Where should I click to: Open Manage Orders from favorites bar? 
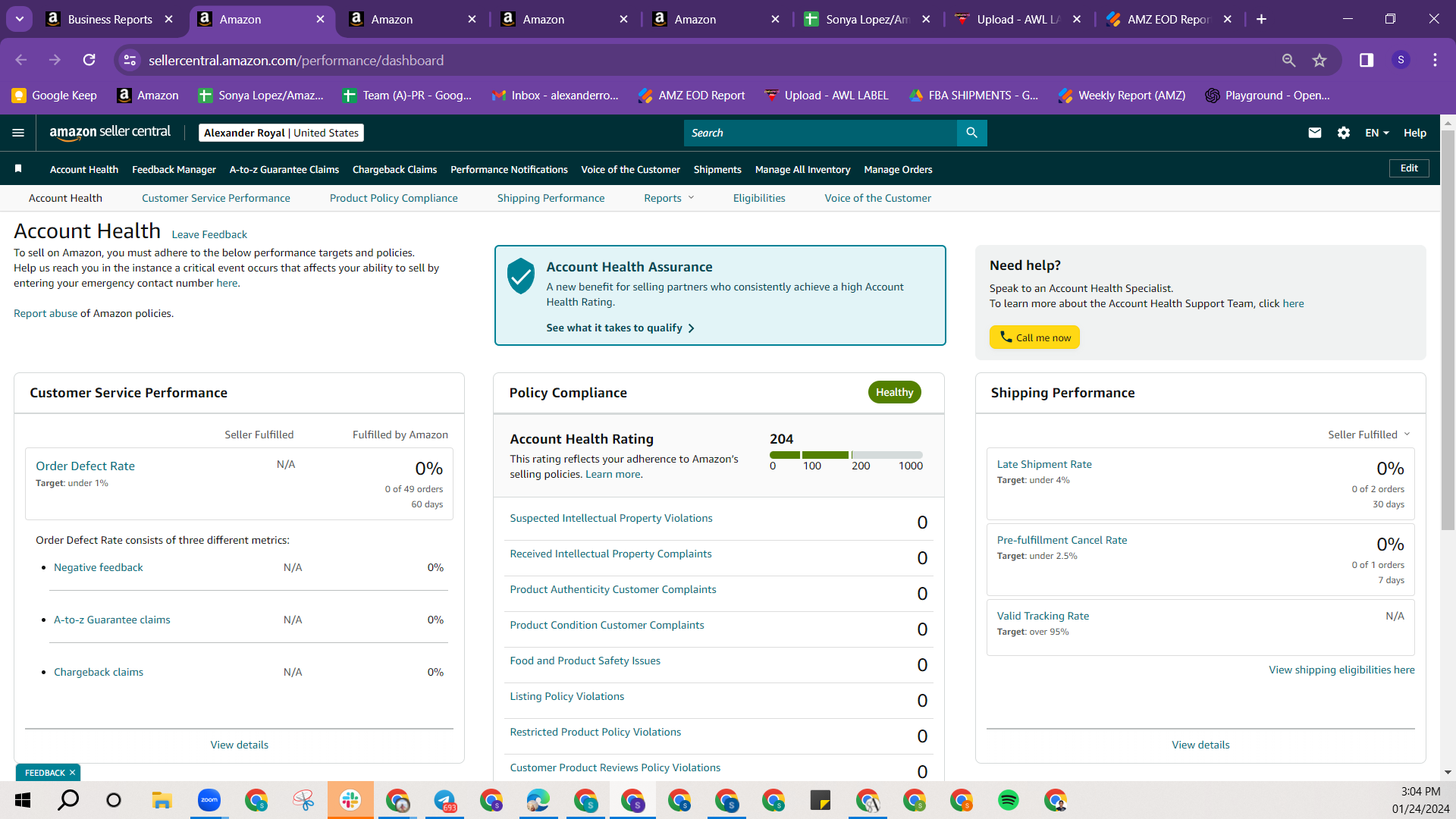point(898,169)
